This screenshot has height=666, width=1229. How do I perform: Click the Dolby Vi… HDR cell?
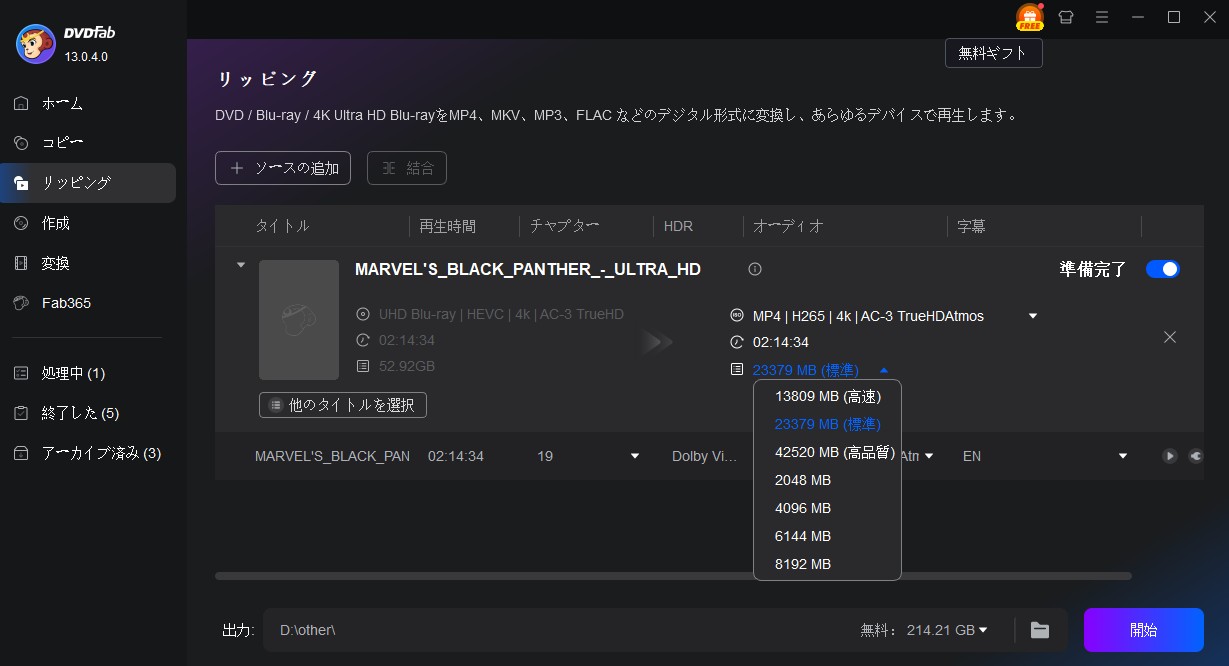pos(705,456)
